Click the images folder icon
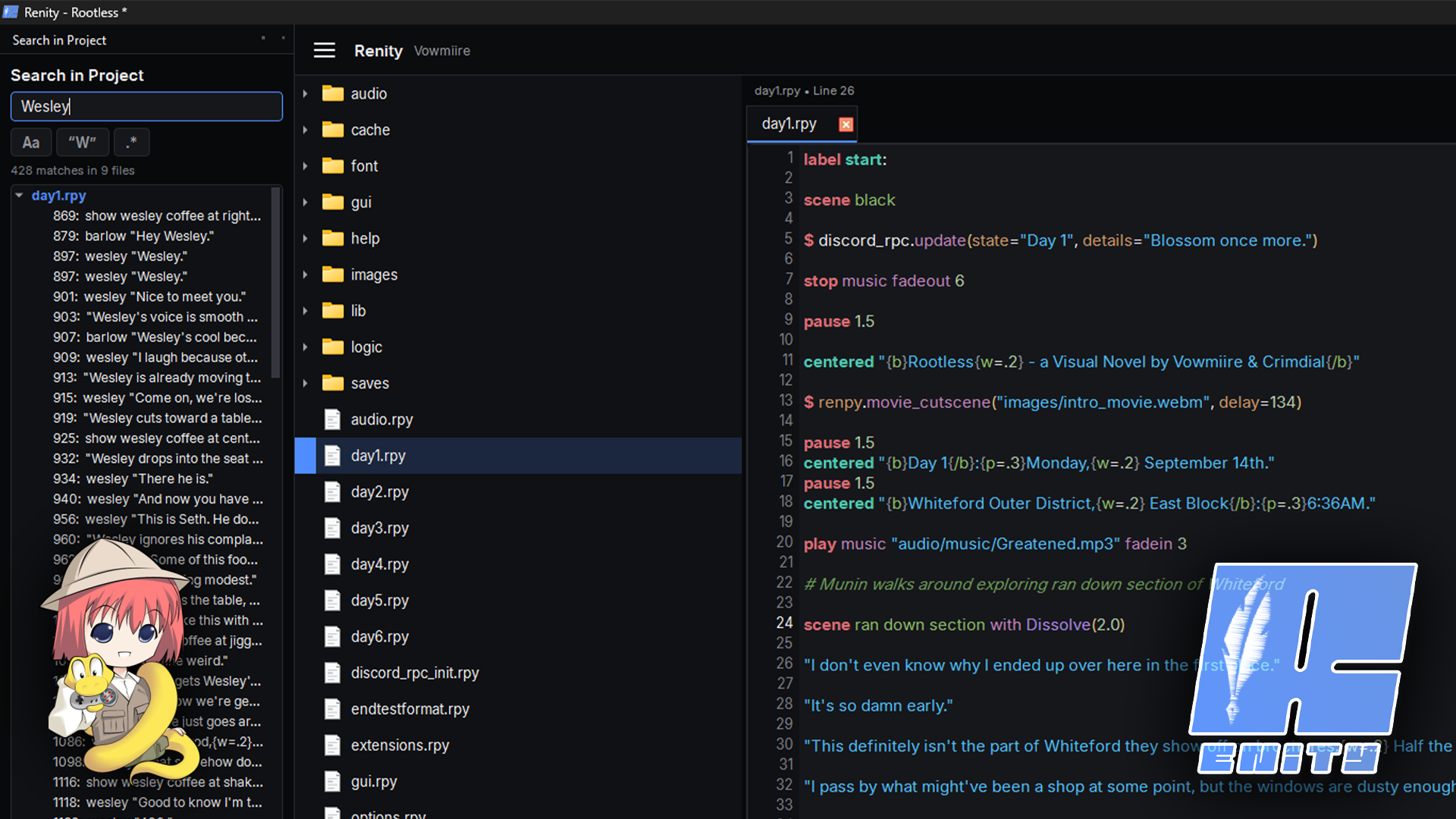This screenshot has height=819, width=1456. click(332, 275)
